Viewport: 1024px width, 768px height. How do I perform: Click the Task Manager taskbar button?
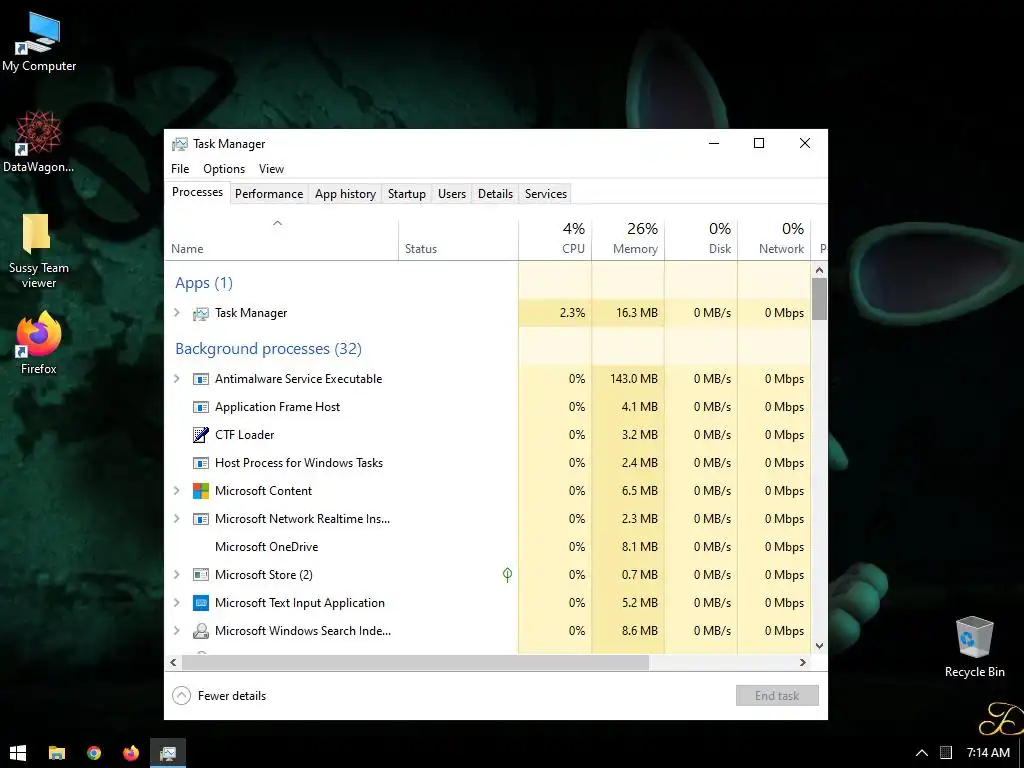tap(168, 753)
